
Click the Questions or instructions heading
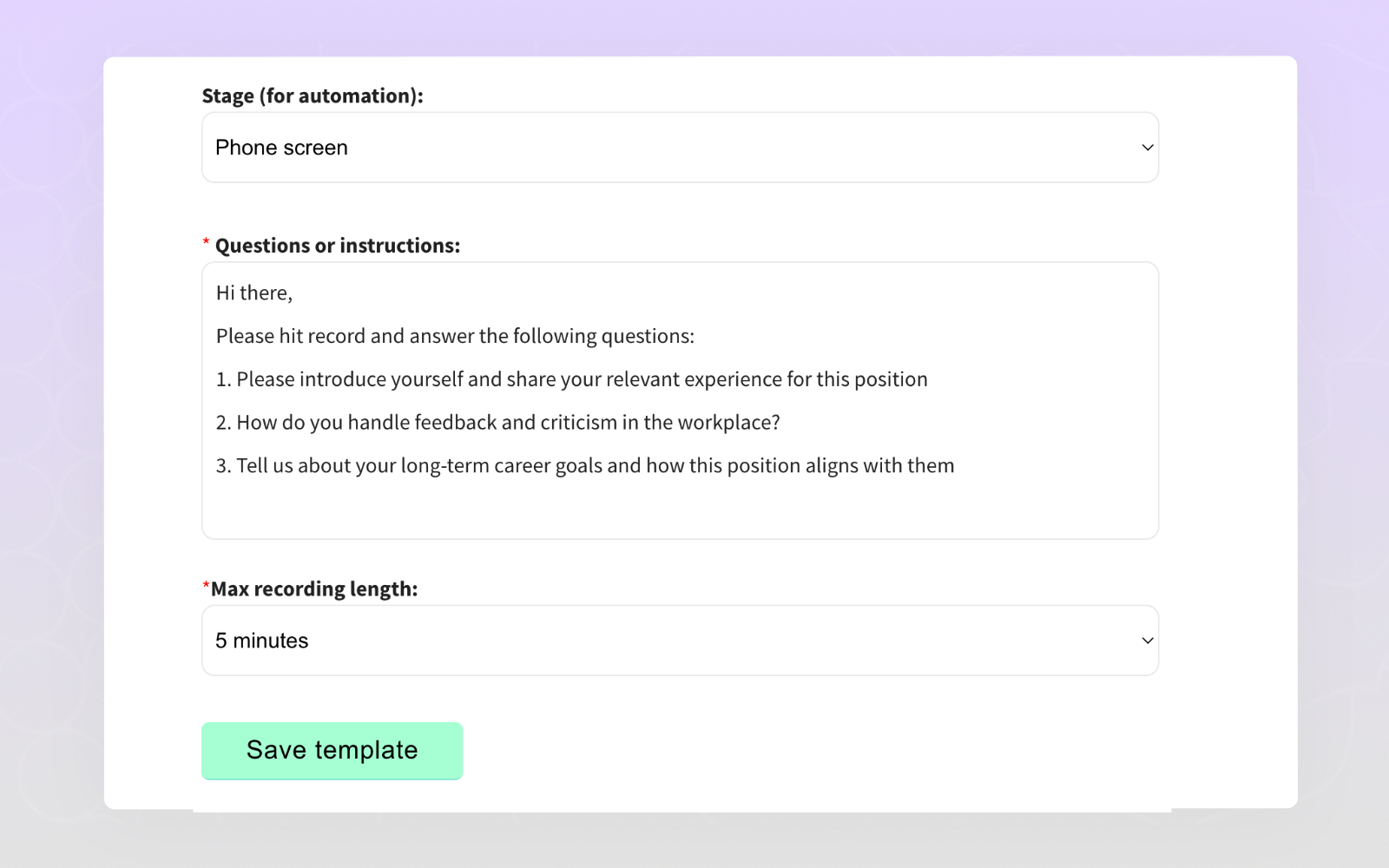click(x=338, y=245)
